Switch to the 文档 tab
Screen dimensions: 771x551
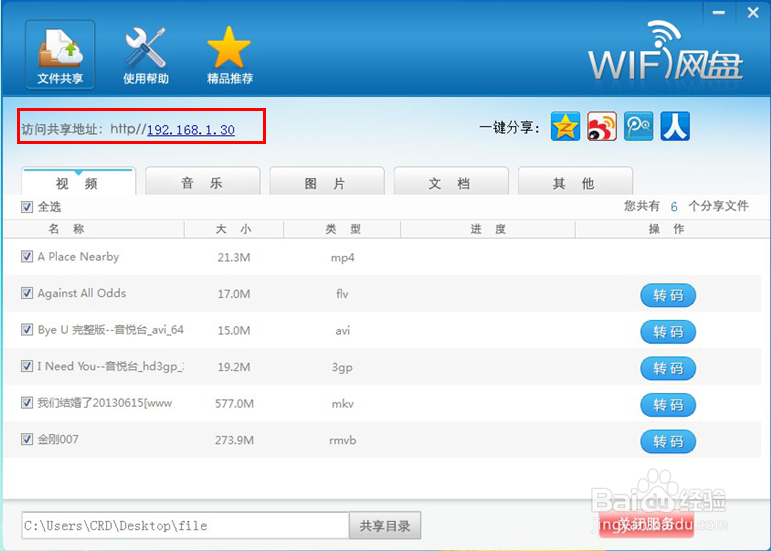point(451,182)
